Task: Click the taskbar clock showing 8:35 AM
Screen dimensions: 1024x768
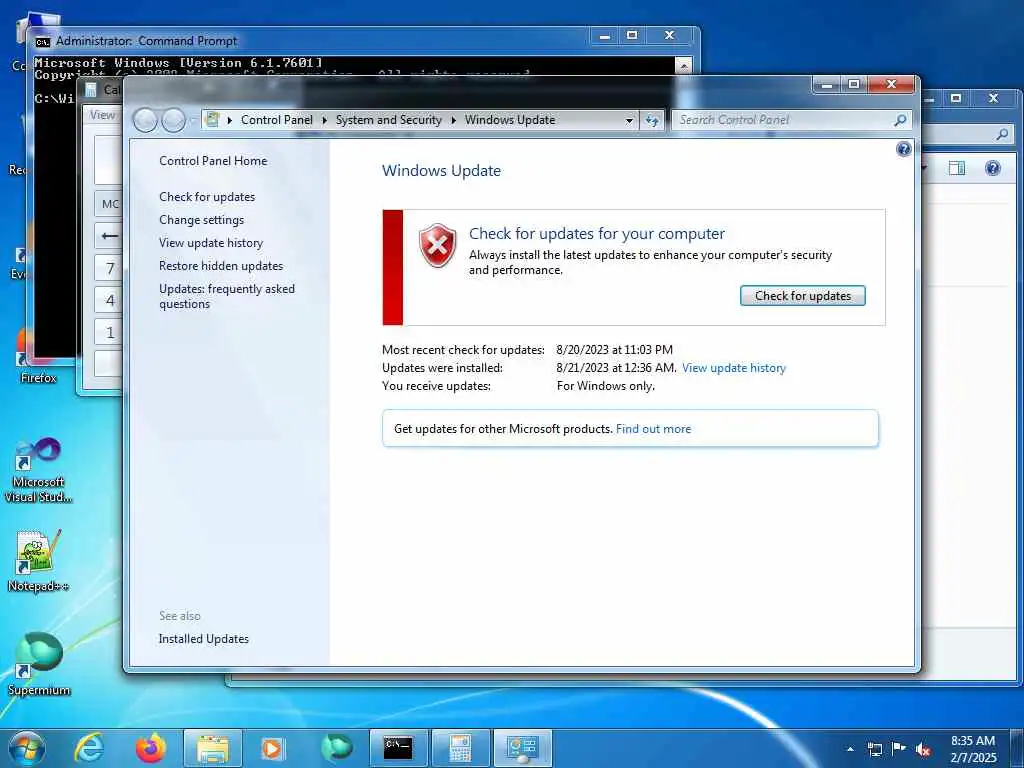Action: click(973, 749)
